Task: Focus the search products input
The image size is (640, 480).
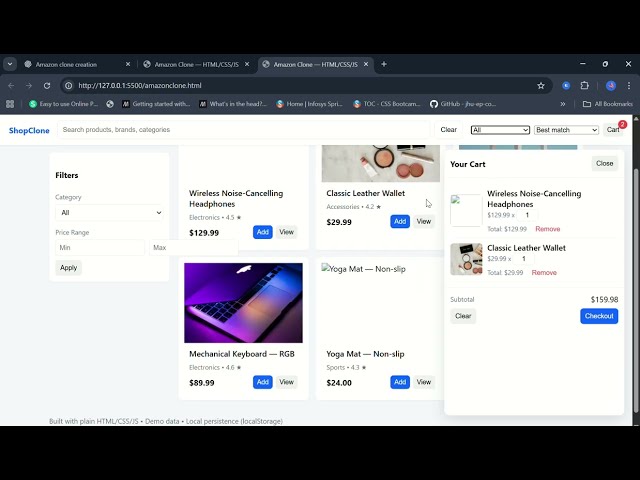Action: tap(244, 130)
